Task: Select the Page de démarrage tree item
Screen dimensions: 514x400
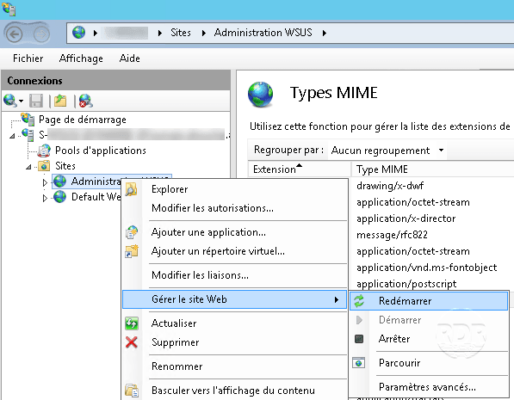Action: 82,119
